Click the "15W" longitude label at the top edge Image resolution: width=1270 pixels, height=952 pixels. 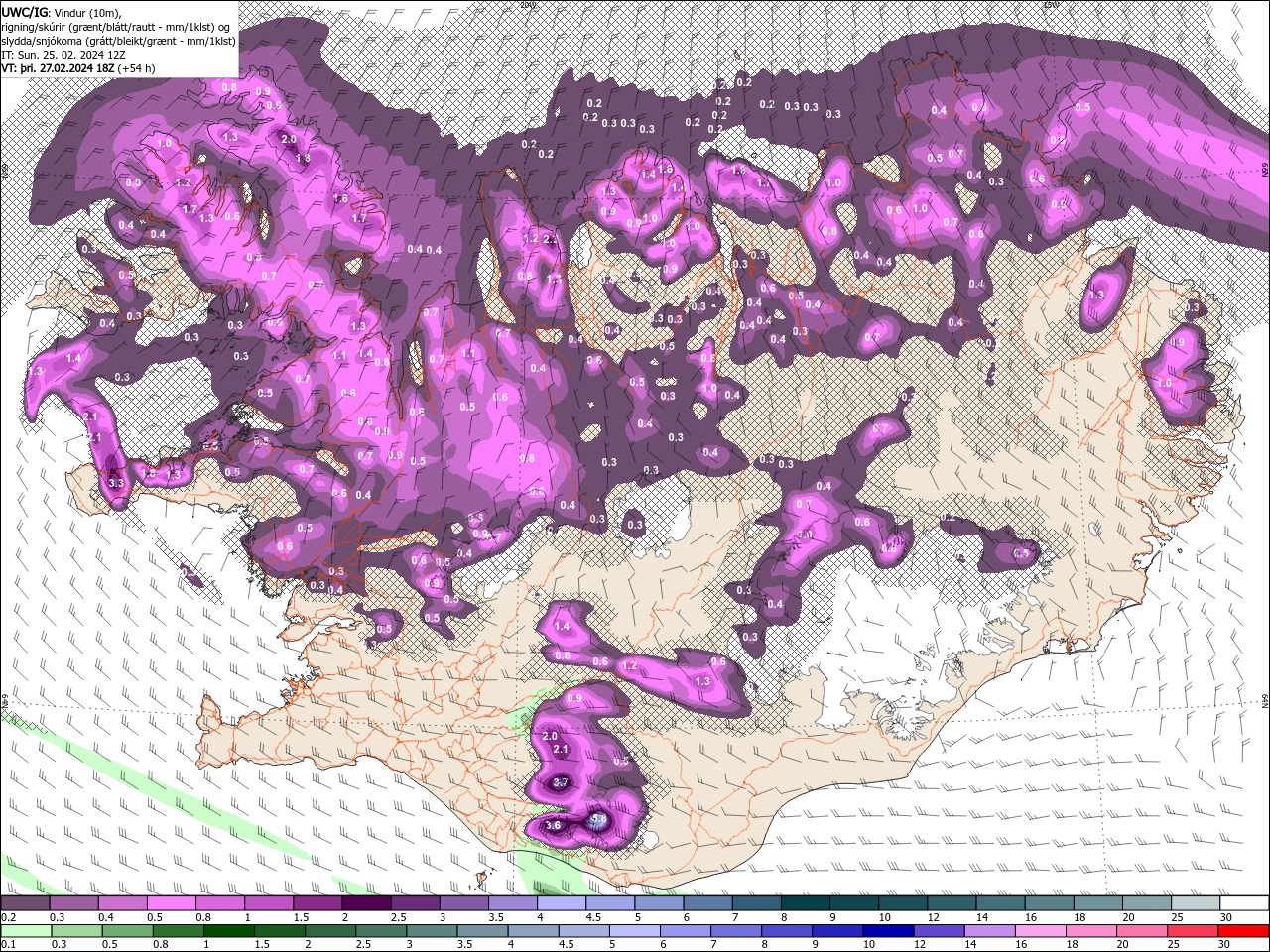coord(1050,4)
